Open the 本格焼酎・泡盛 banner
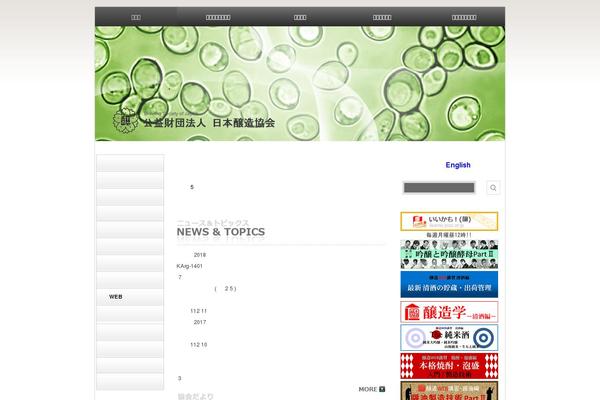 pyautogui.click(x=449, y=366)
